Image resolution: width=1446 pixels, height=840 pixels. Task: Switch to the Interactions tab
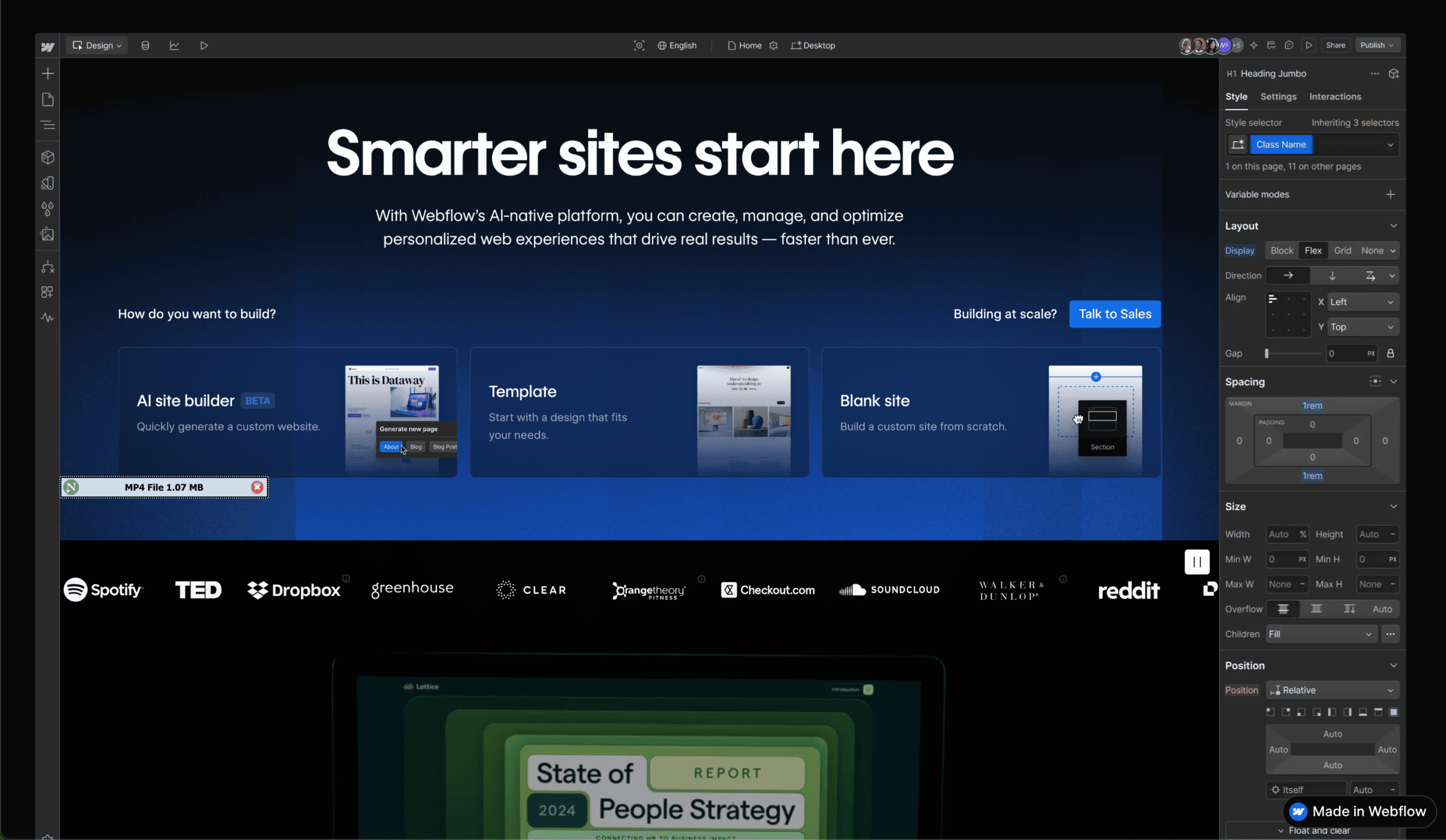[1335, 97]
